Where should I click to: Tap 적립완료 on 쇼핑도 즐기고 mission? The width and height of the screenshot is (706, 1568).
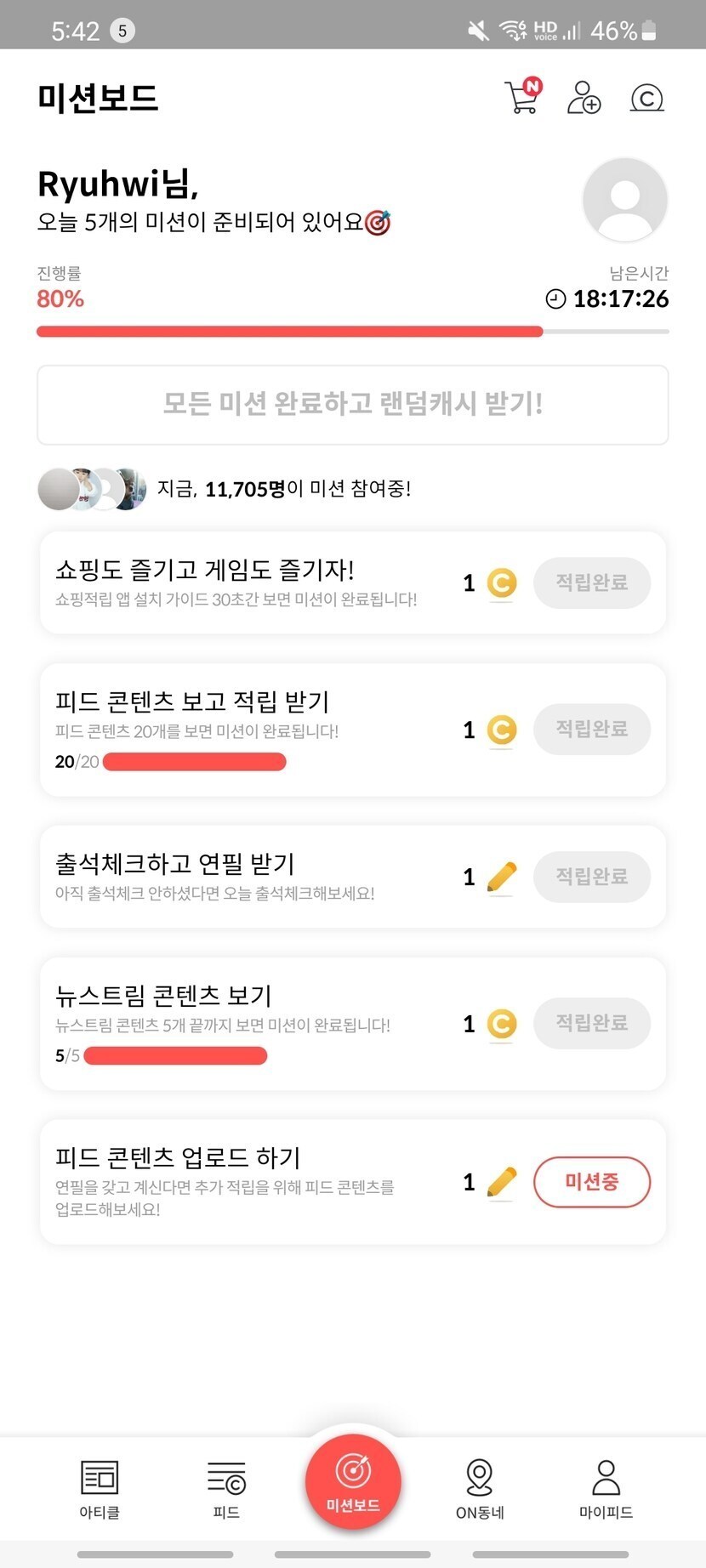click(592, 582)
